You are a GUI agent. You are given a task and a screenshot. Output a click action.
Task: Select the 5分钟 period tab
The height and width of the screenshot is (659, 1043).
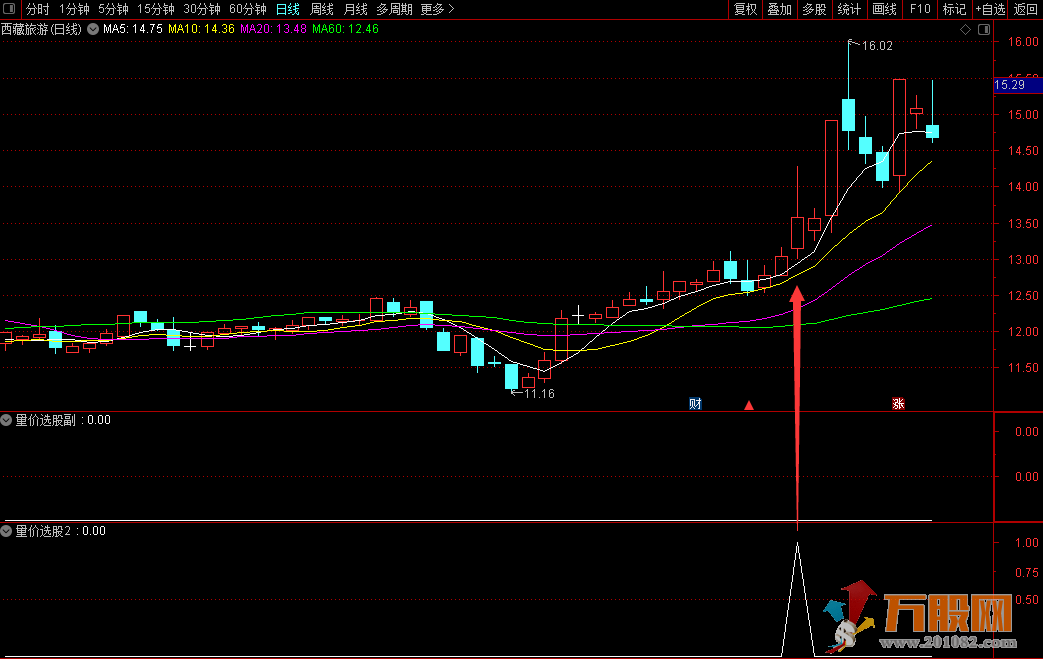click(113, 9)
